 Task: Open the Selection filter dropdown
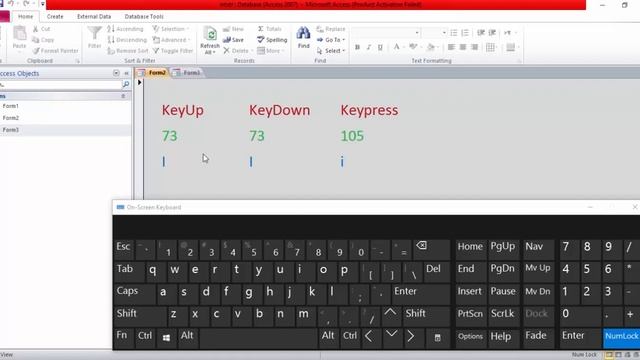point(171,29)
